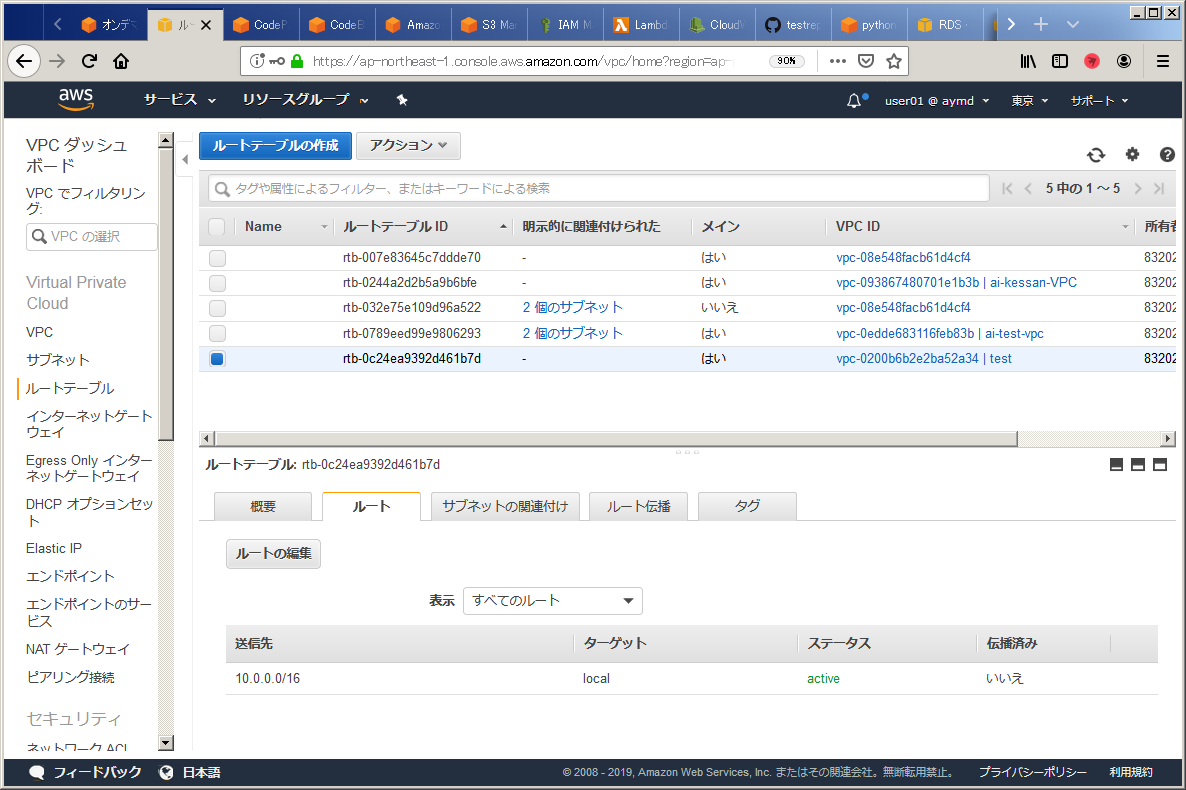Open the Firefox hamburger menu
1186x790 pixels.
click(1163, 61)
